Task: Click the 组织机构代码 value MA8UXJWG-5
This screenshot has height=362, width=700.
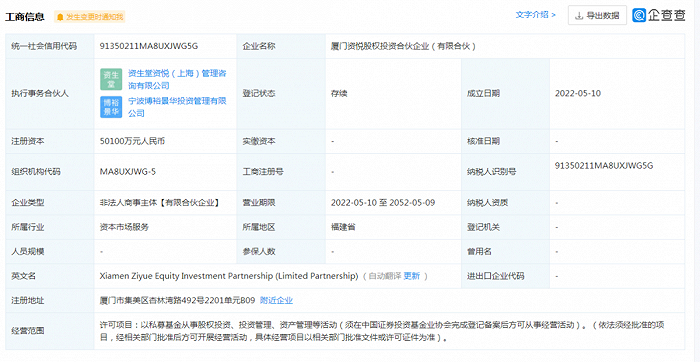Action: coord(128,171)
